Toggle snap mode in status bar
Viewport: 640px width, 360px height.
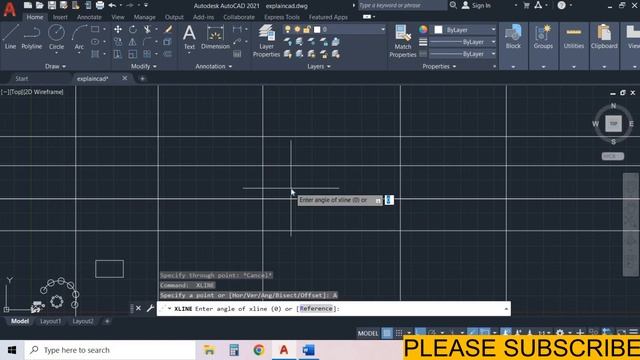(x=399, y=333)
